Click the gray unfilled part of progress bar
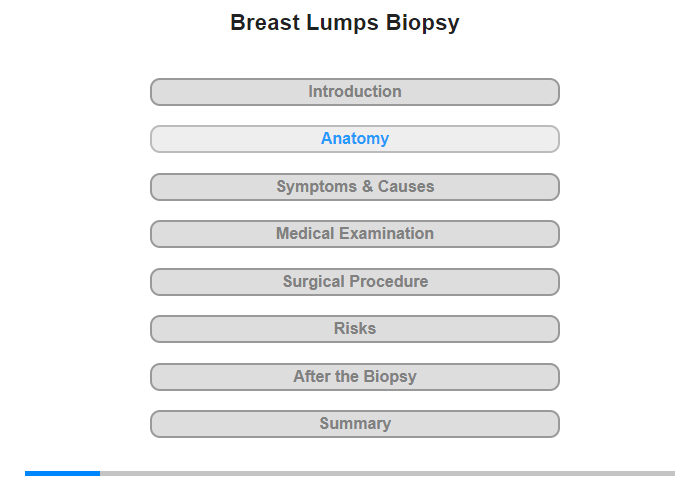The width and height of the screenshot is (700, 480). [388, 473]
